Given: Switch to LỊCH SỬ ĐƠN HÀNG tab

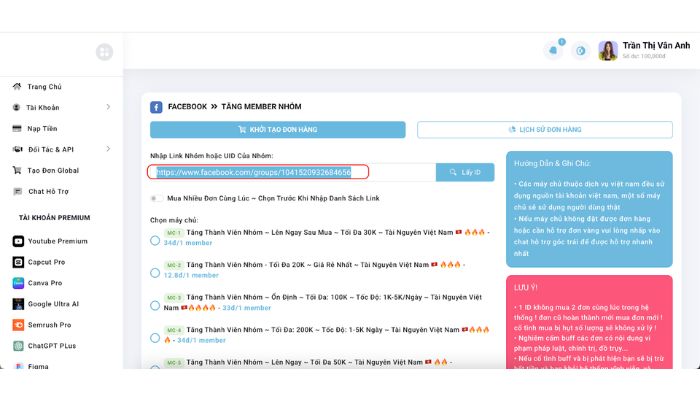Looking at the screenshot, I should click(x=545, y=129).
